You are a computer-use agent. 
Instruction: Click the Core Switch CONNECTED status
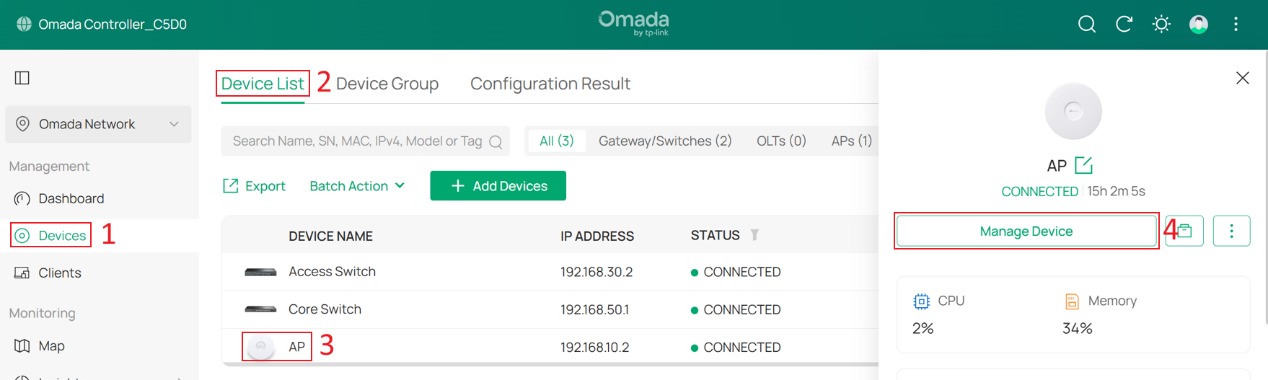pos(736,310)
